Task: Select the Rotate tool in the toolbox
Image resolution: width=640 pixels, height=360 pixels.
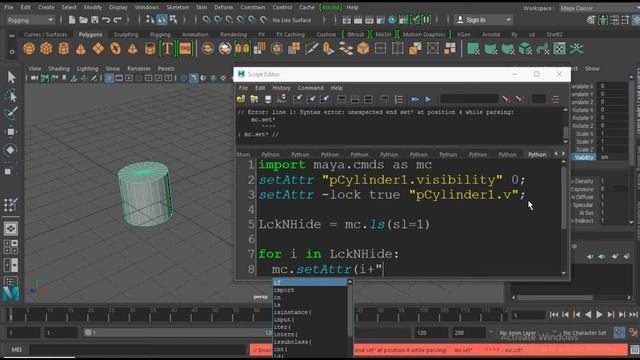Action: 11,150
